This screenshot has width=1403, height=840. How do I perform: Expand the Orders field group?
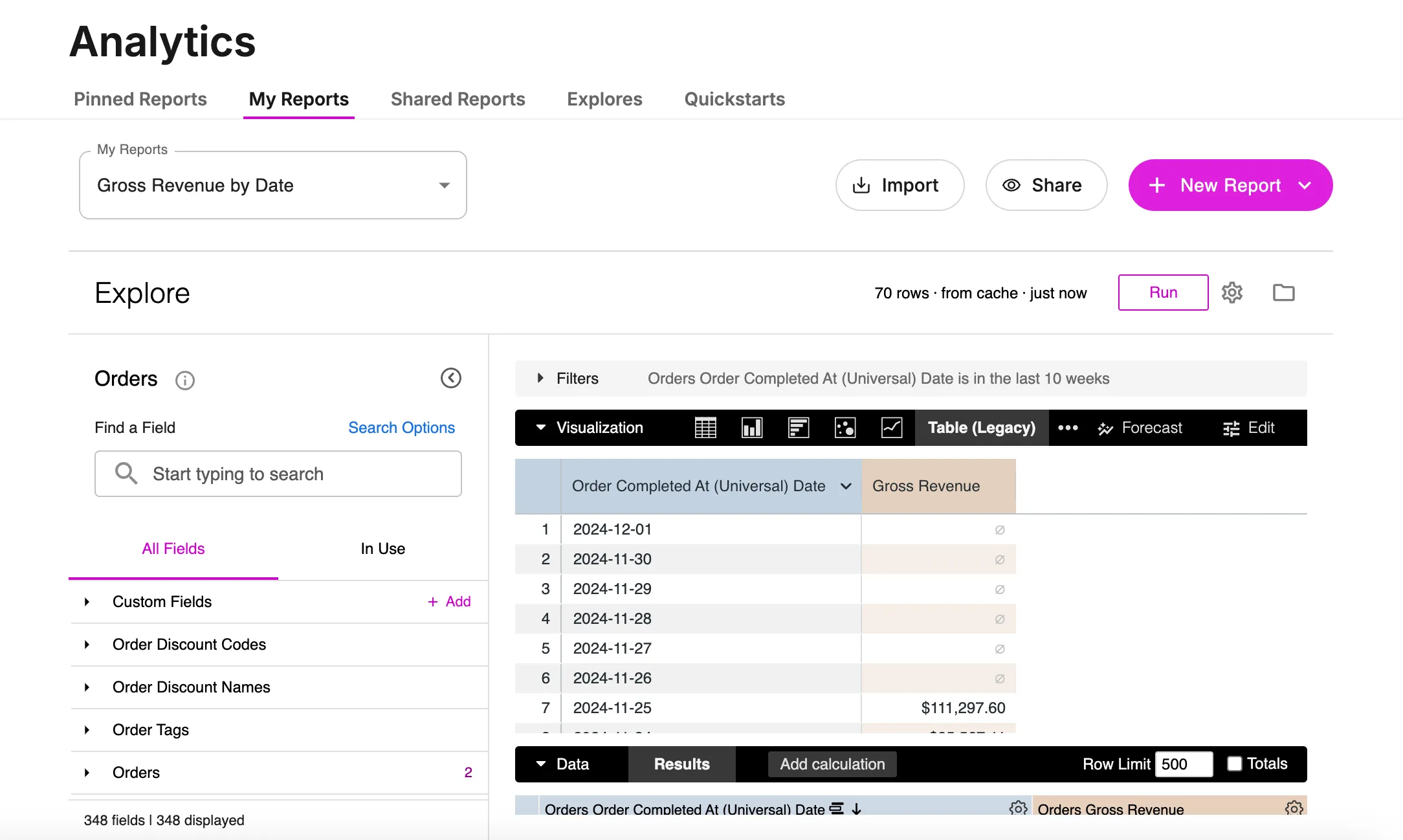87,773
